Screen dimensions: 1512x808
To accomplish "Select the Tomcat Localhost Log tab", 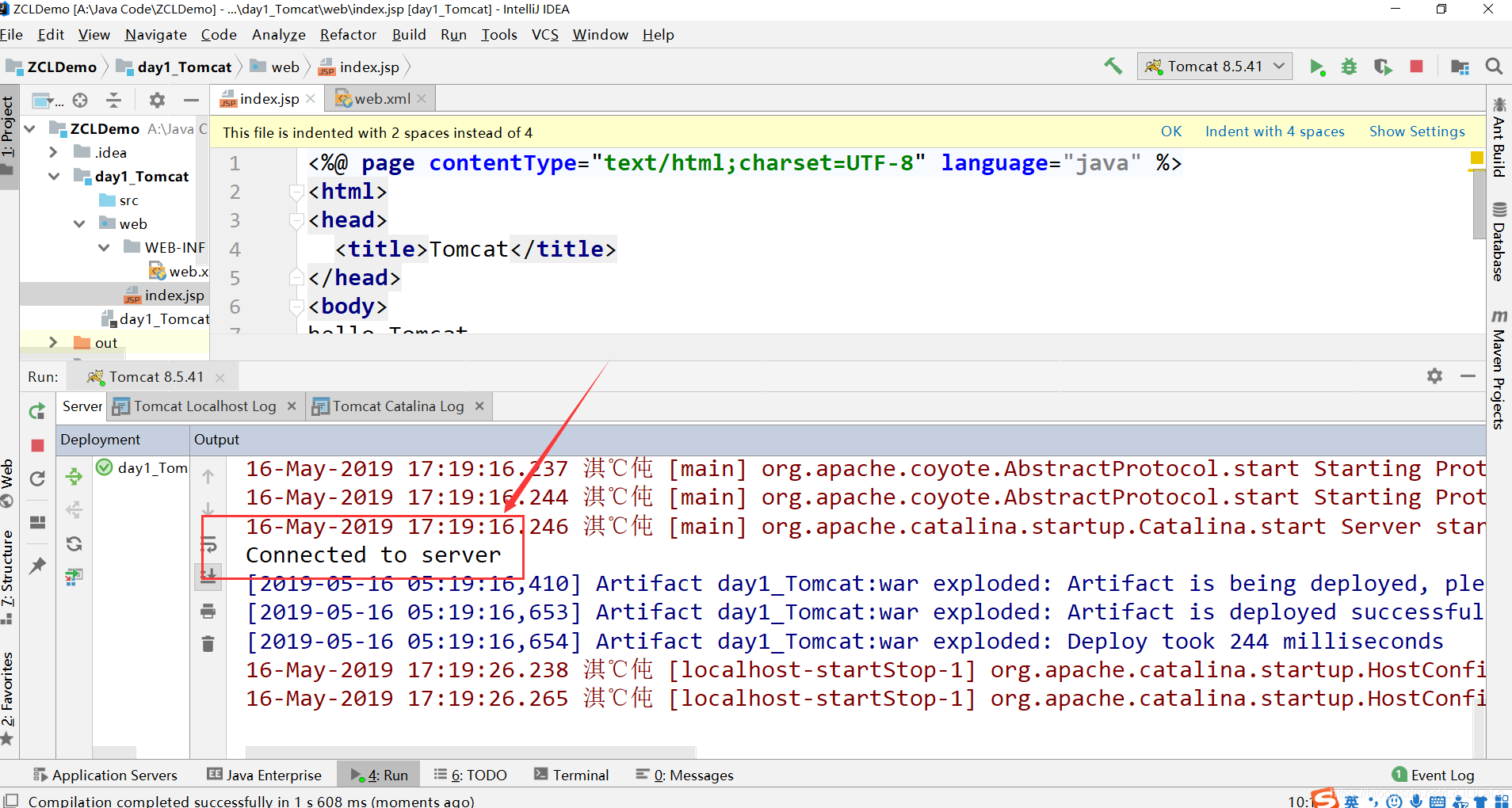I will click(204, 406).
